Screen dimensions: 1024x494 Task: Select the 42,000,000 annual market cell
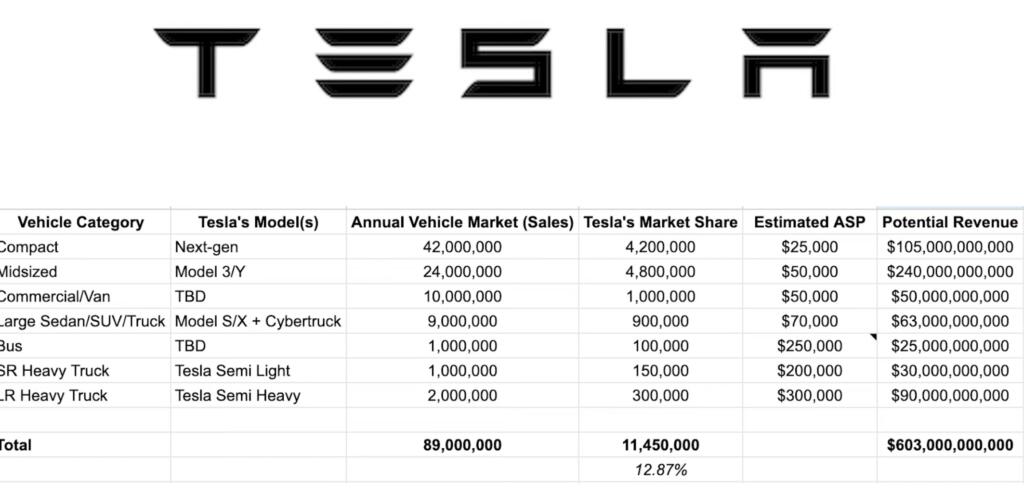coord(462,247)
